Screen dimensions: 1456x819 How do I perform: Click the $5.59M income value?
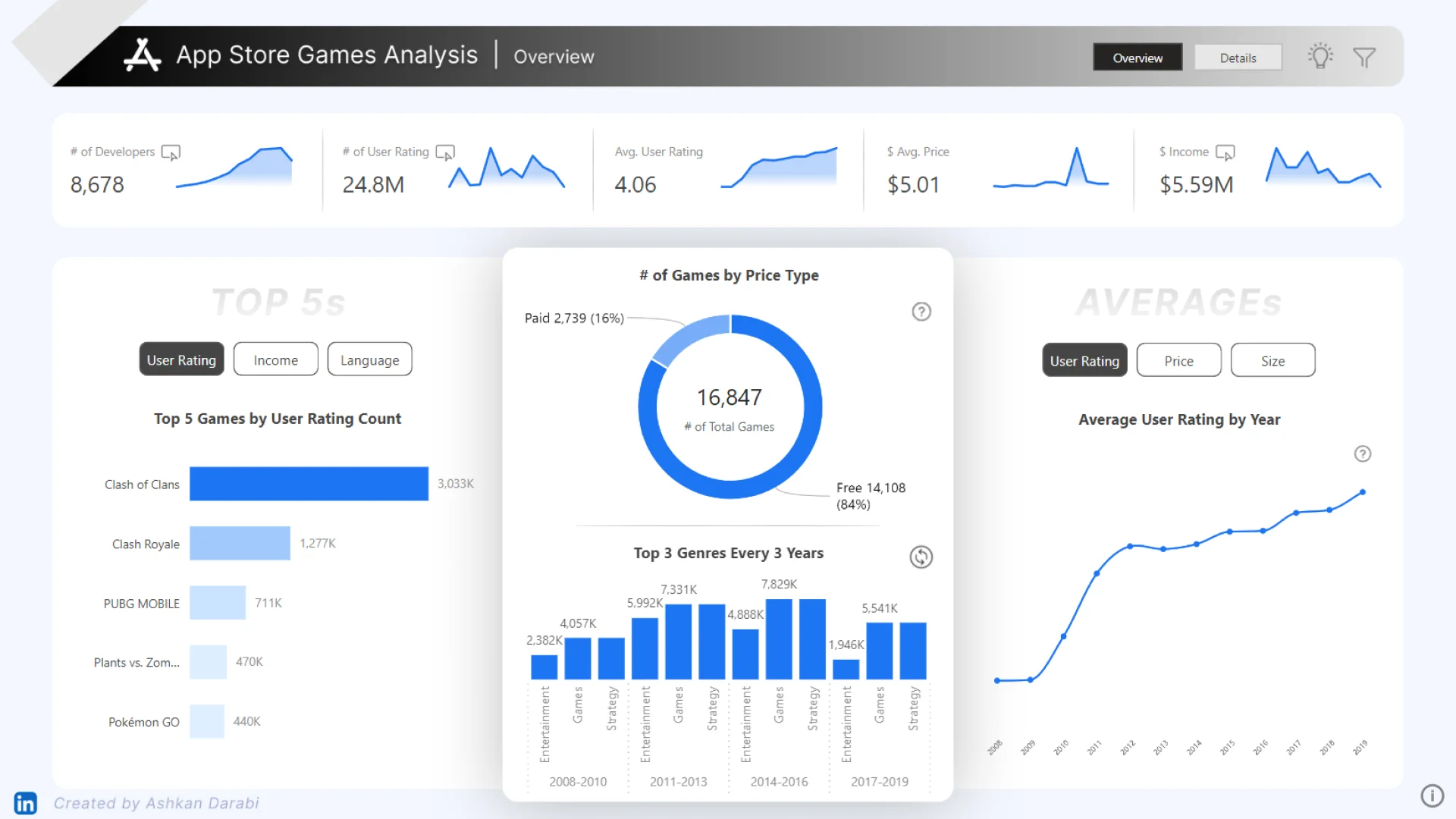point(1197,185)
